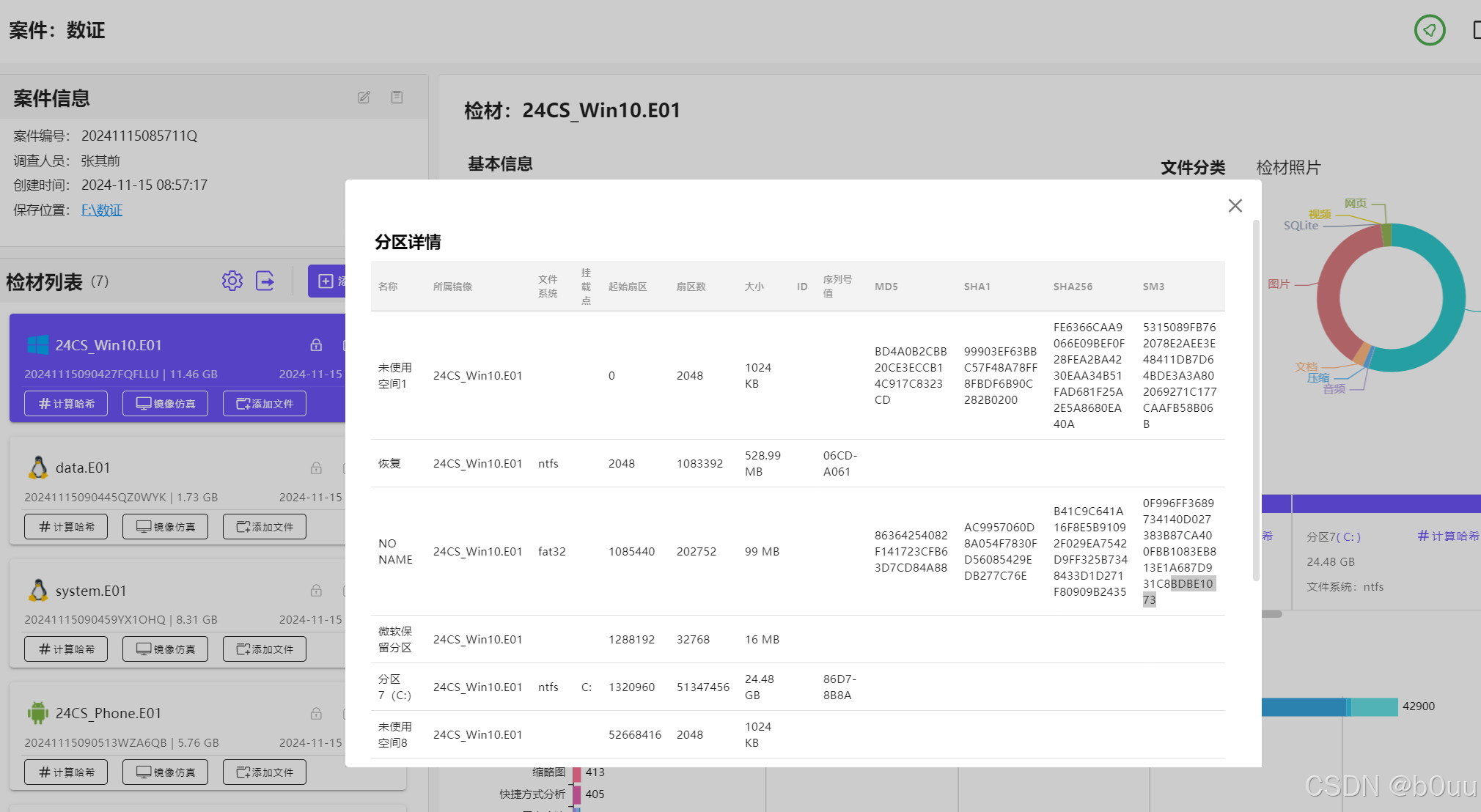Select the 24CS_Phone.E01 evidence item
1481x812 pixels.
point(109,713)
